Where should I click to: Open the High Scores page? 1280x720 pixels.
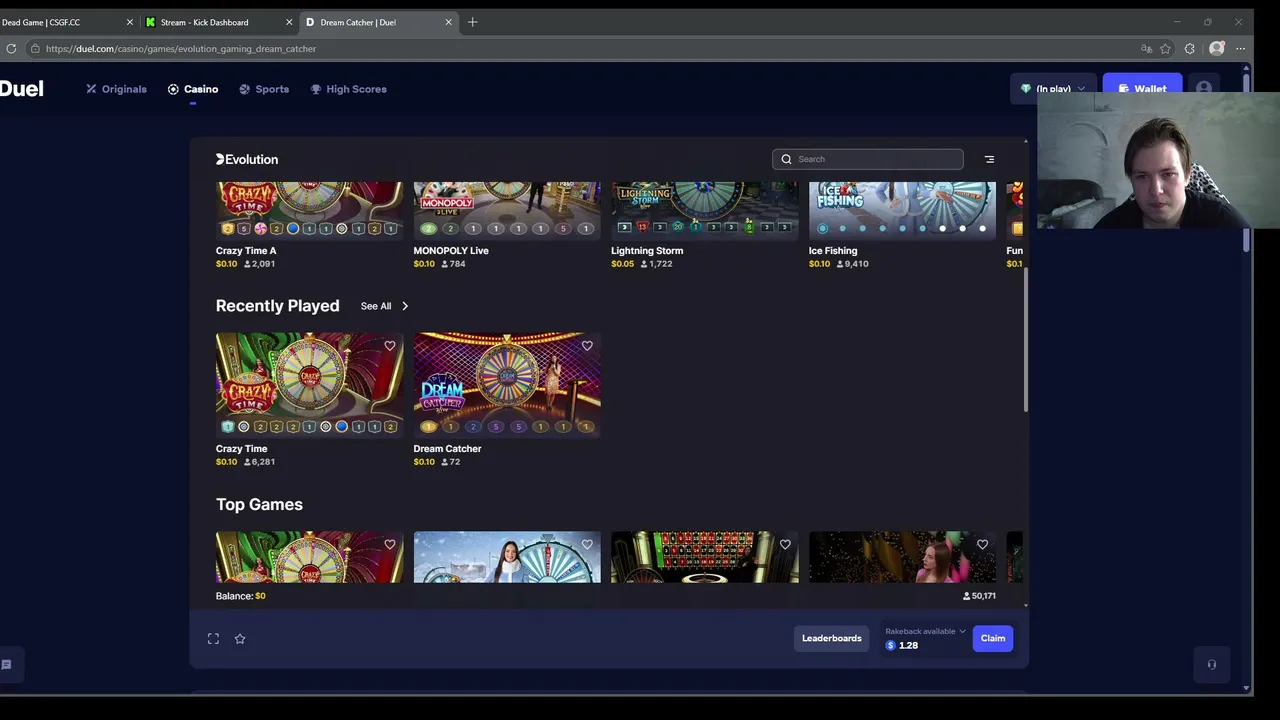[348, 89]
